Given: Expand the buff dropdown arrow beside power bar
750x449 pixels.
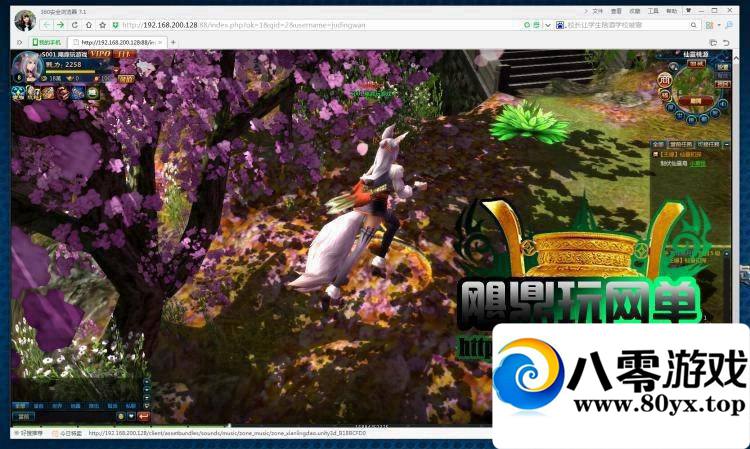Looking at the screenshot, I should pyautogui.click(x=115, y=71).
